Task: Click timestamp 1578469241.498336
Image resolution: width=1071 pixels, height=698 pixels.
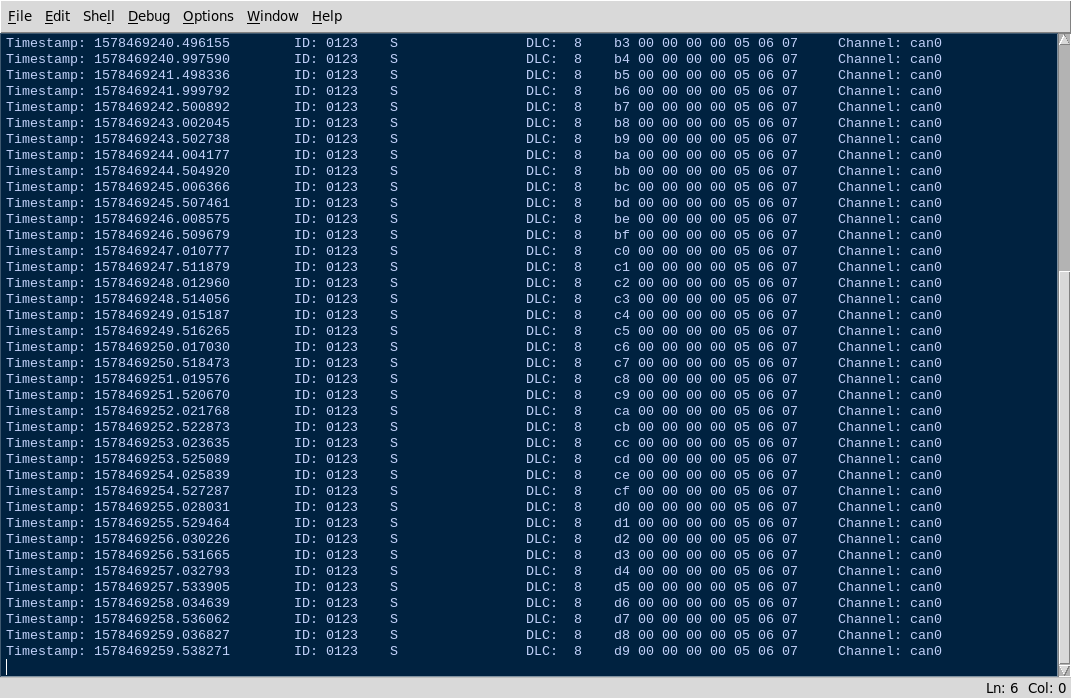Action: click(x=162, y=74)
